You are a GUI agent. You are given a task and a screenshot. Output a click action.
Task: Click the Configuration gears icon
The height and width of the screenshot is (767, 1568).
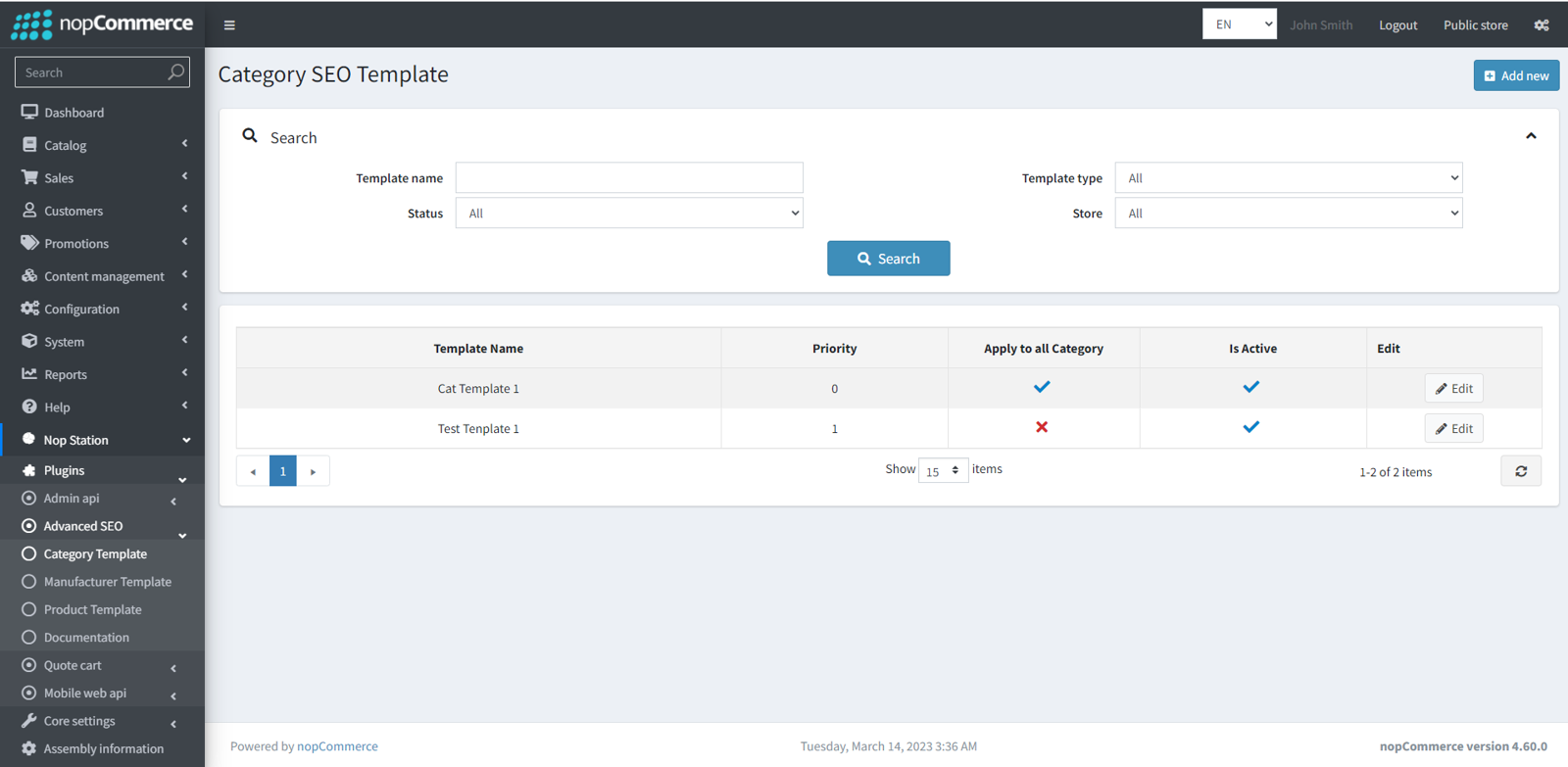tap(29, 309)
